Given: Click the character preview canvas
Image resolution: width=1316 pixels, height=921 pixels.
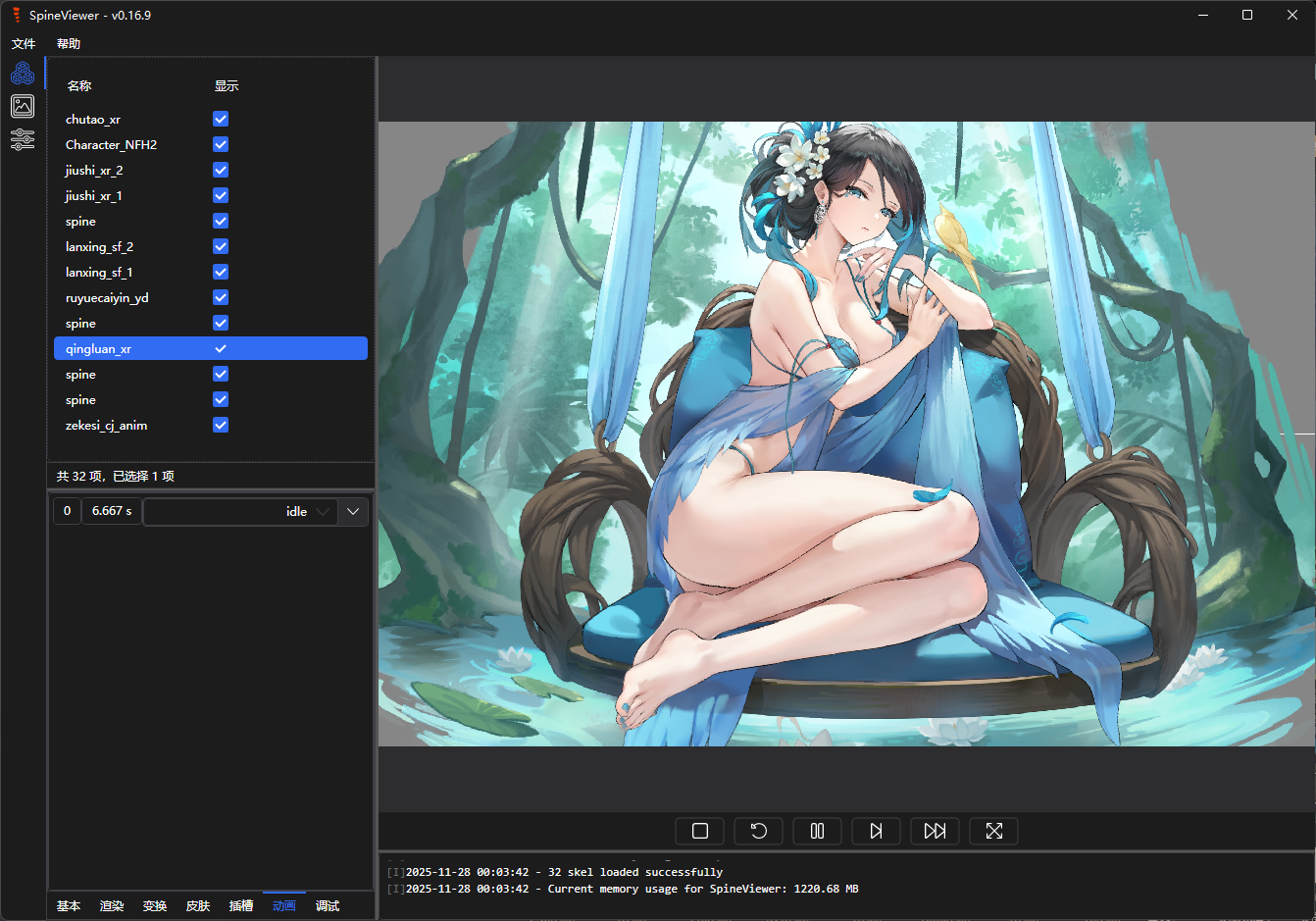Looking at the screenshot, I should (847, 434).
